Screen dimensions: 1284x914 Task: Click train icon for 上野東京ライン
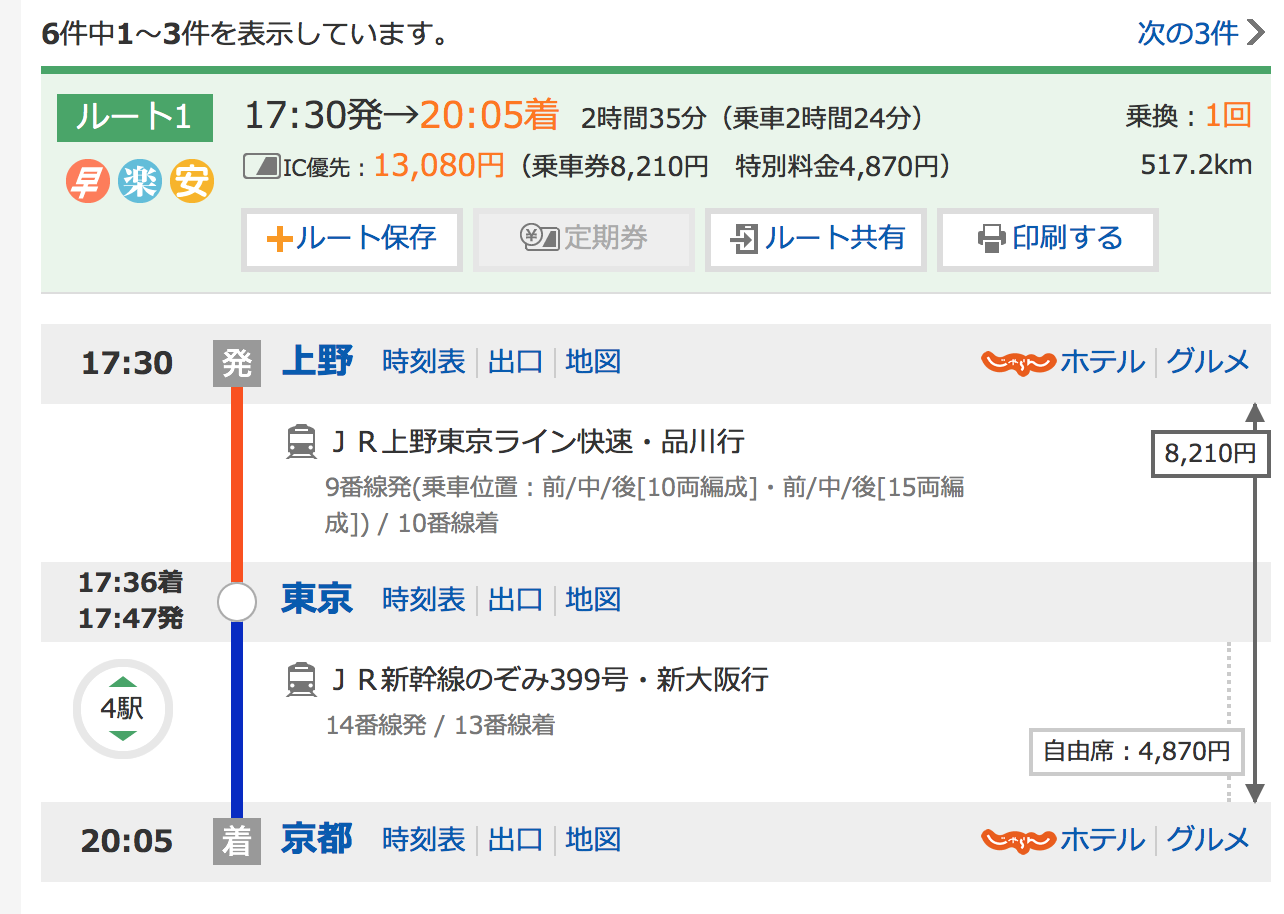coord(301,441)
